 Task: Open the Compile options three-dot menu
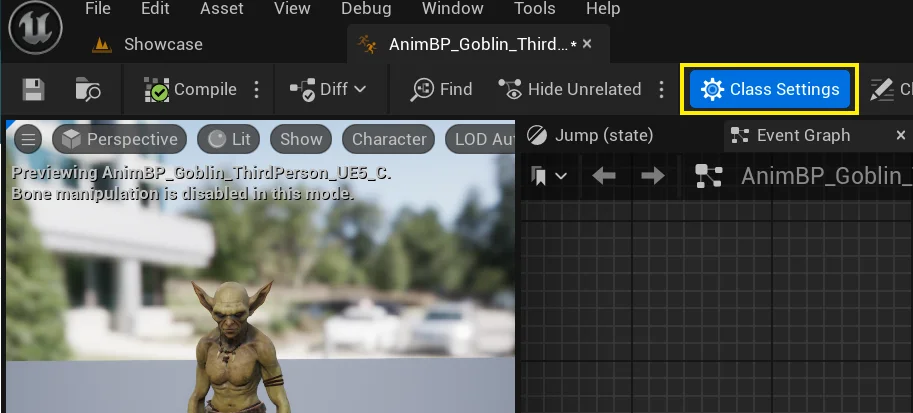coord(257,89)
